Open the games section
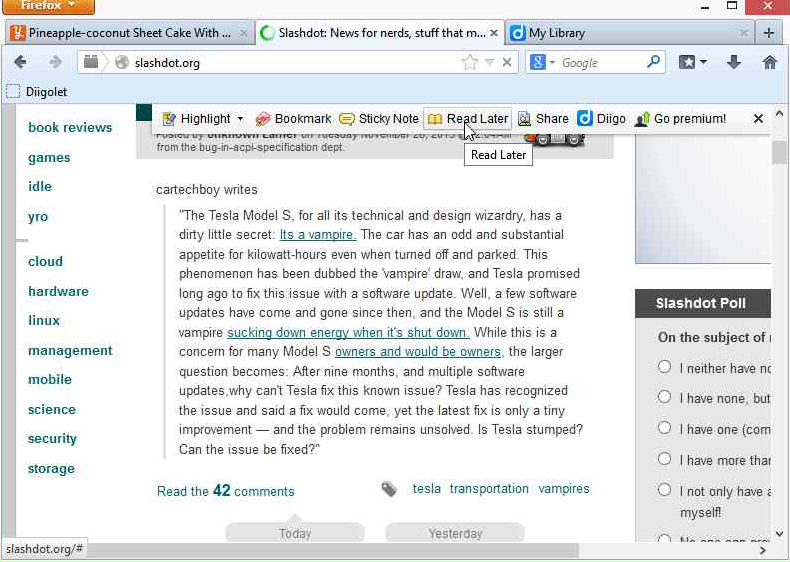The width and height of the screenshot is (790, 562). [x=49, y=158]
